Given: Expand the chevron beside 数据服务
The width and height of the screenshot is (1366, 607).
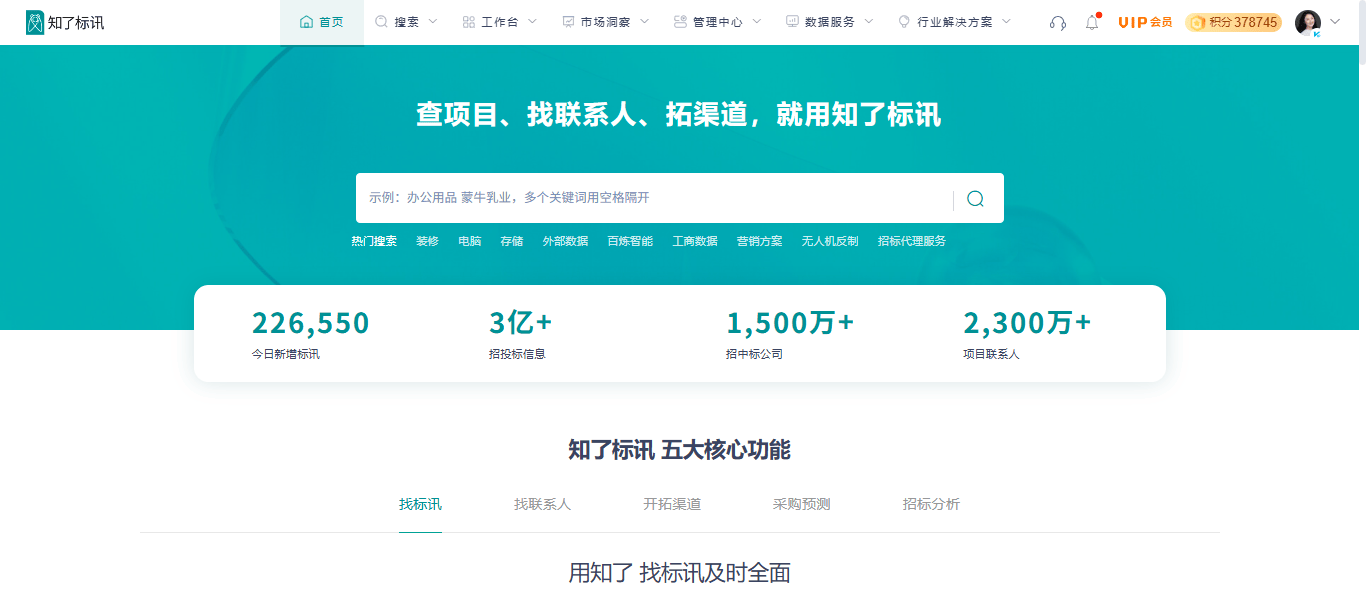Looking at the screenshot, I should click(x=868, y=22).
